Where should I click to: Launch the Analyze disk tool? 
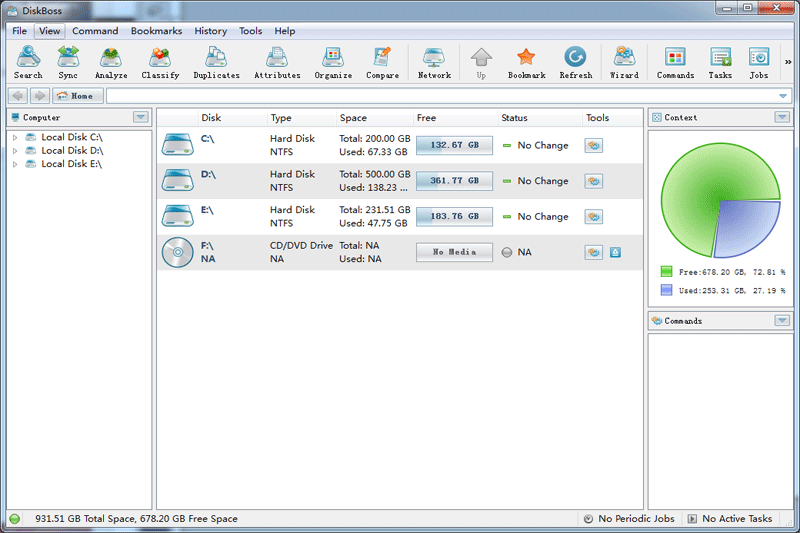tap(111, 62)
